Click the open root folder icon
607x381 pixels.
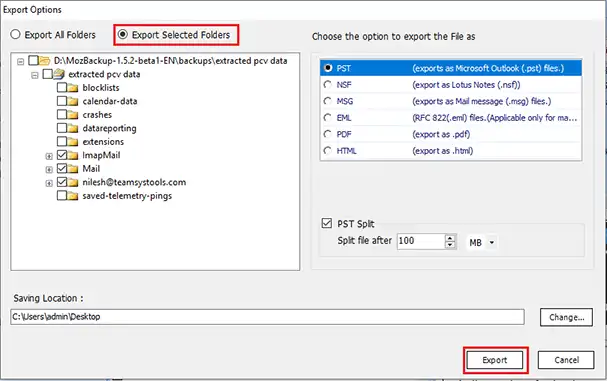[45, 60]
